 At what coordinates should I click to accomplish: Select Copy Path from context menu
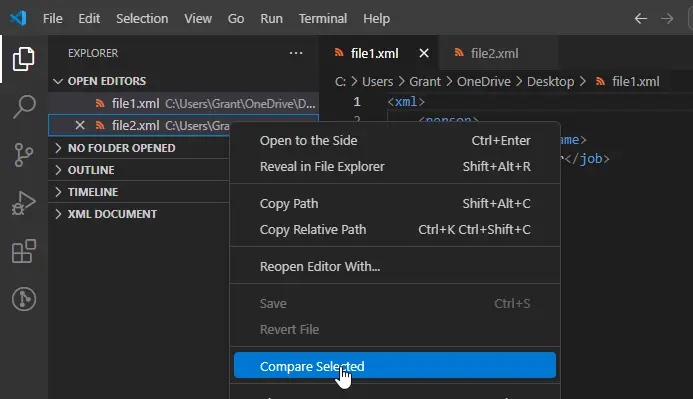click(395, 204)
